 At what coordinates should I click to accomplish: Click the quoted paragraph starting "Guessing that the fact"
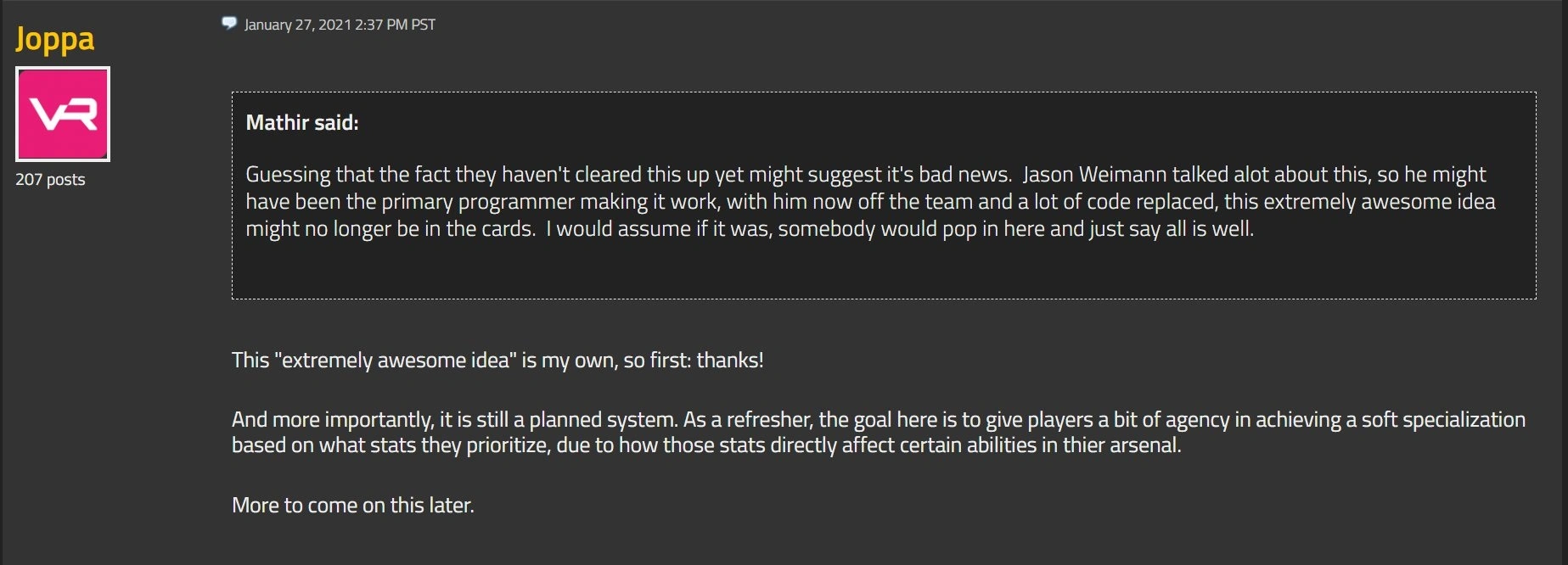870,201
